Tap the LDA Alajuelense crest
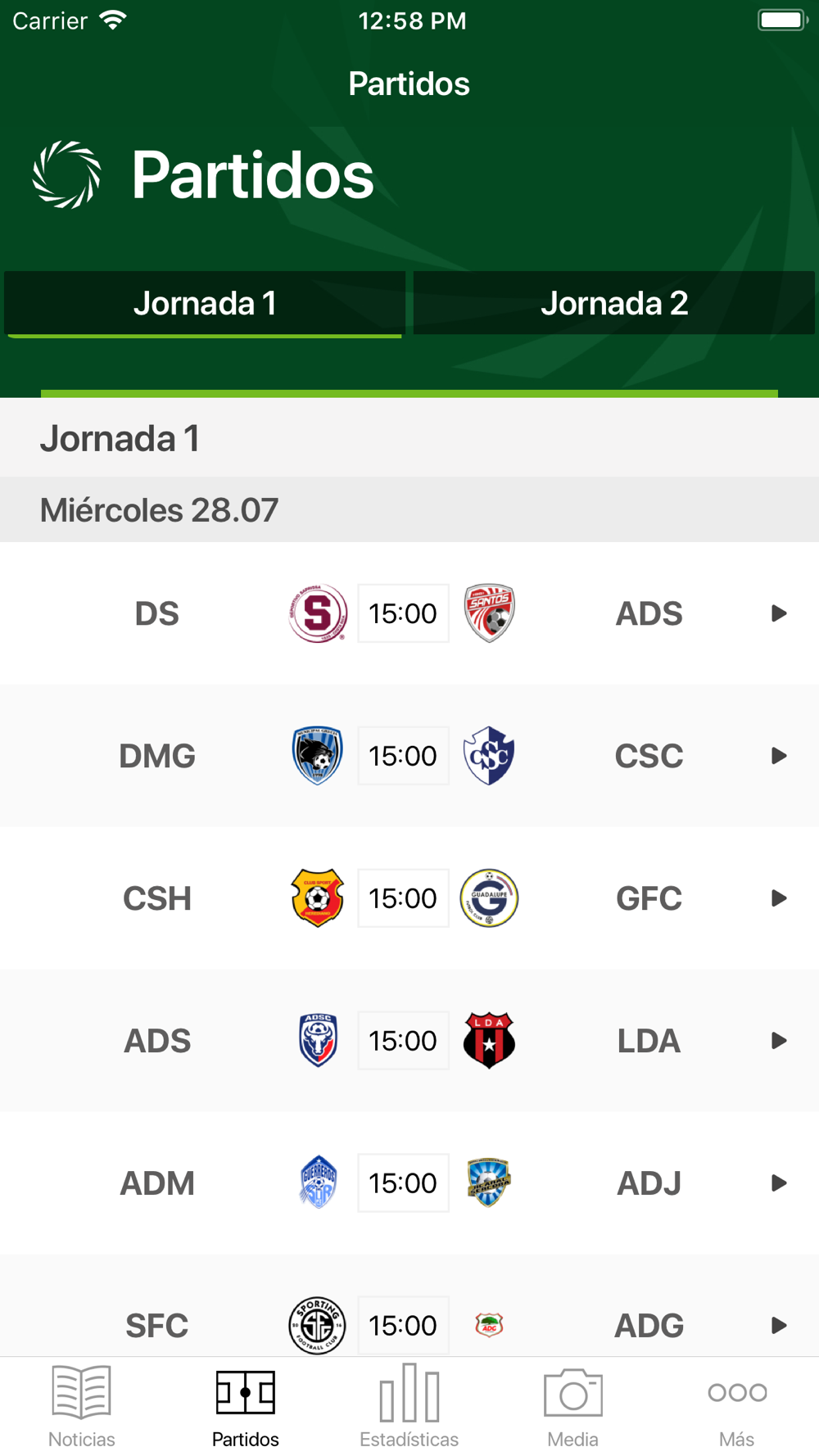The width and height of the screenshot is (819, 1456). 489,1041
